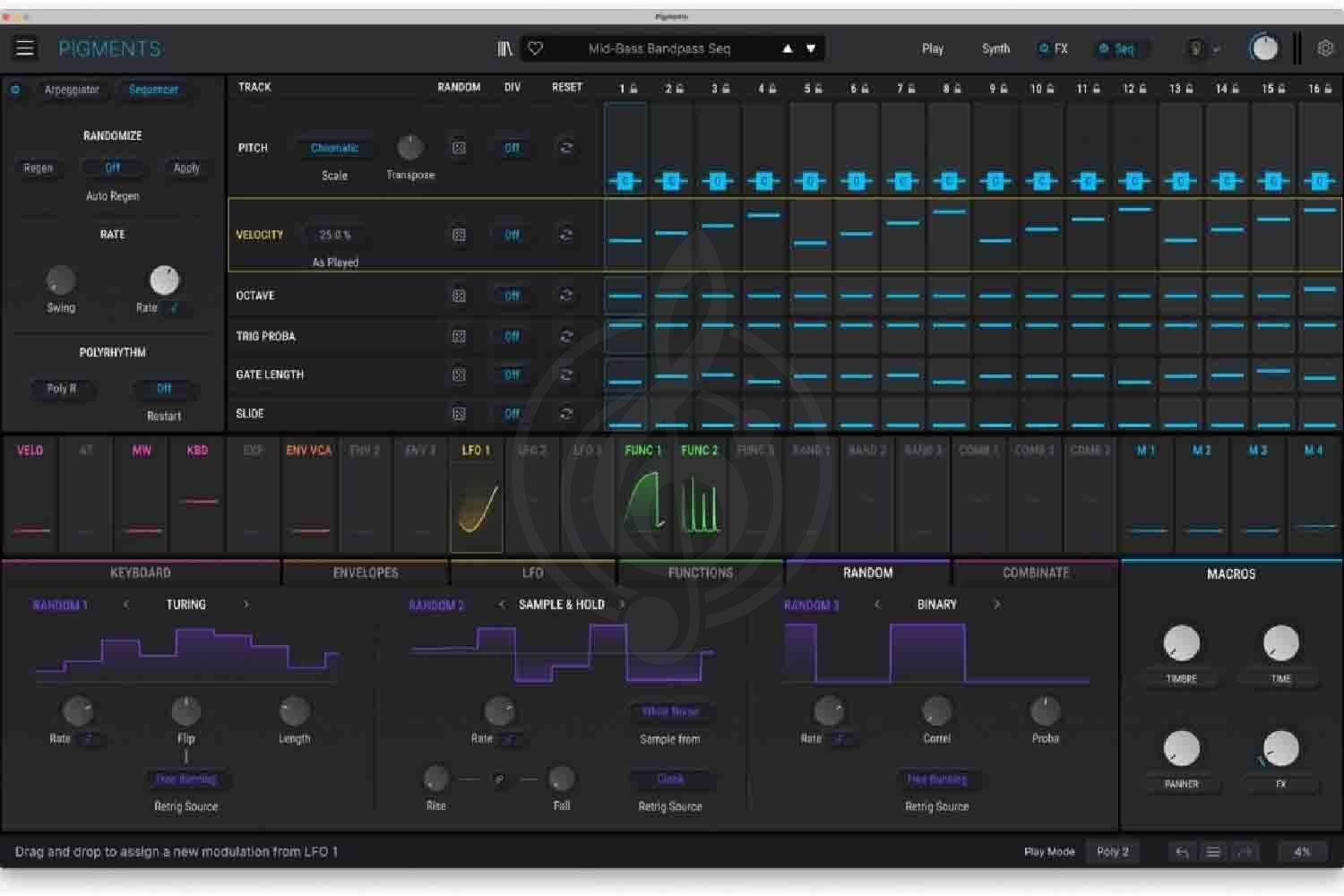The width and height of the screenshot is (1344, 896).
Task: Click the lightbulb sound design tips icon
Action: (x=1194, y=48)
